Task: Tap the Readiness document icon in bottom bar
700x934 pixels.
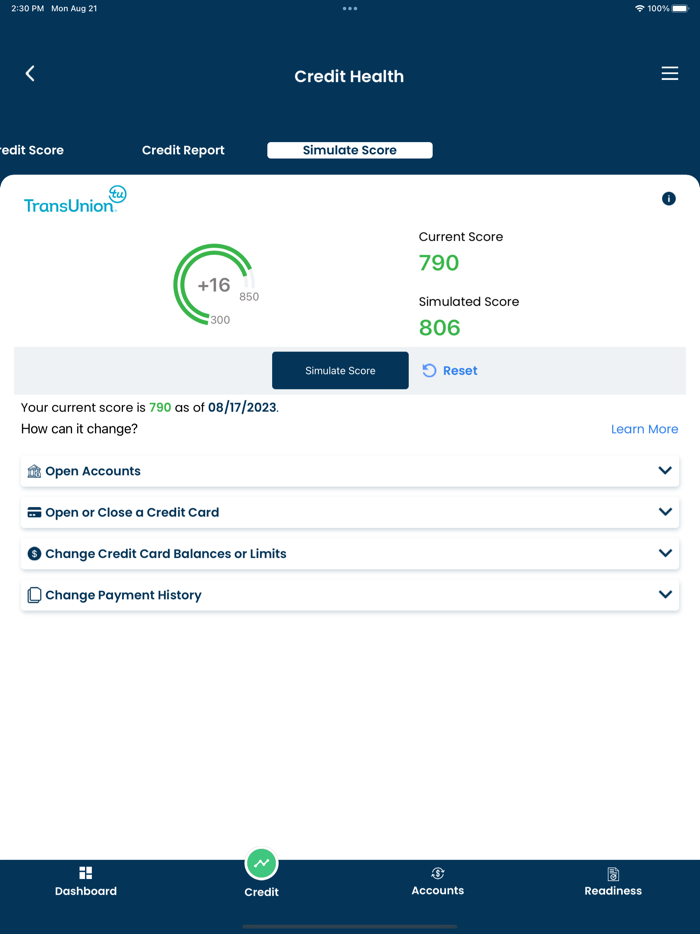Action: point(613,873)
